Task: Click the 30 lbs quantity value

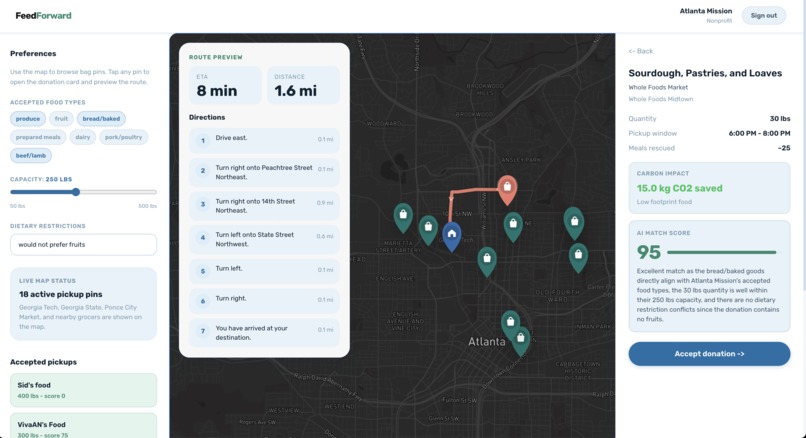Action: tap(780, 118)
